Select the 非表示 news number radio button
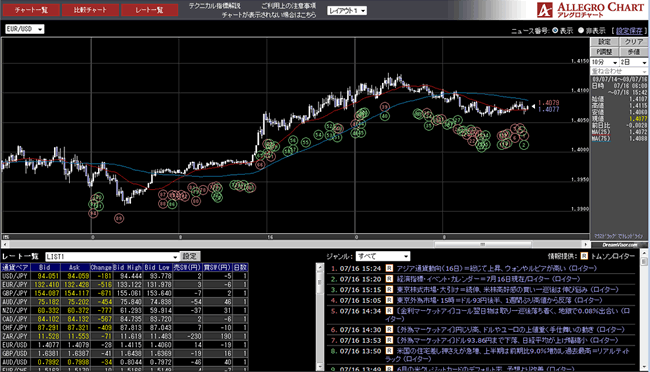The height and width of the screenshot is (372, 650). 581,30
